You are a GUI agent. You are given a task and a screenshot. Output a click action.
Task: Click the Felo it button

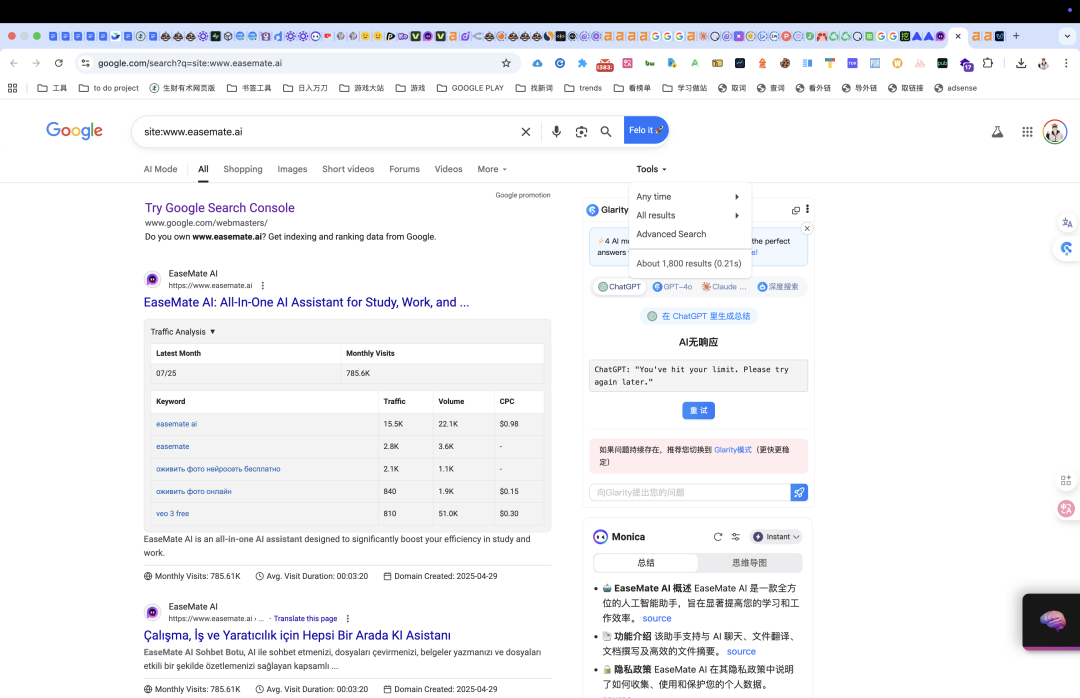pyautogui.click(x=646, y=130)
